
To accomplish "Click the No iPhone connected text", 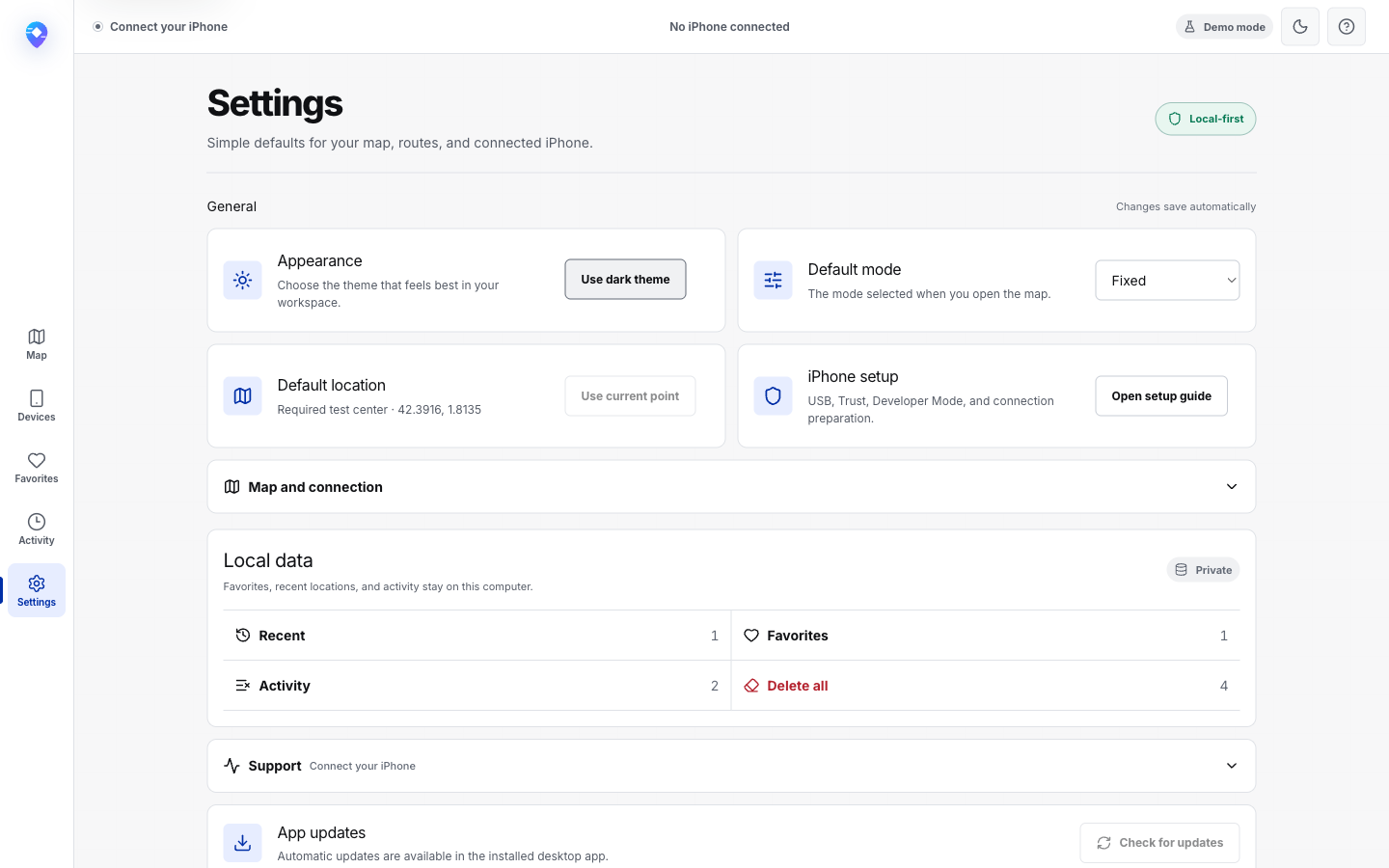I will (x=729, y=27).
